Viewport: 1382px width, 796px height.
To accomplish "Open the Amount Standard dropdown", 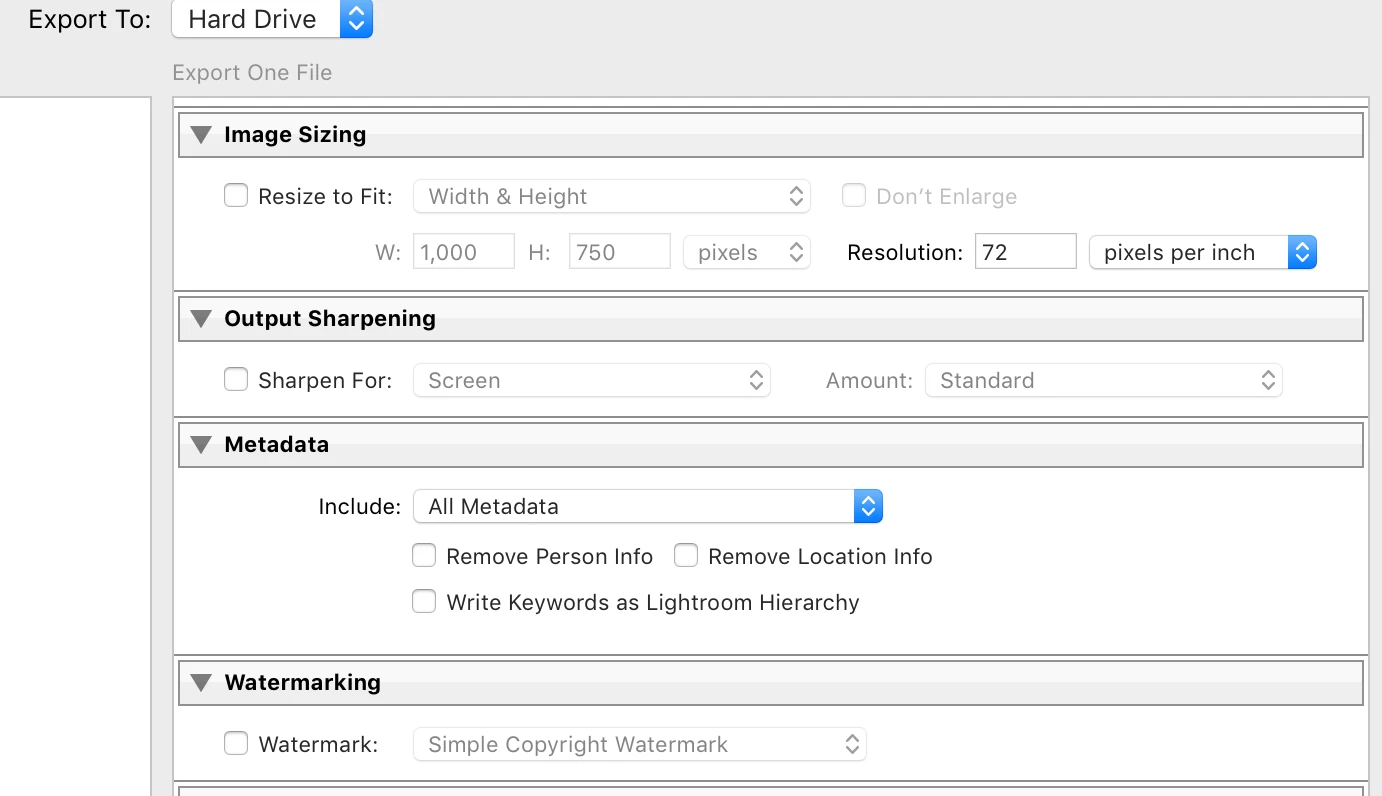I will [x=1103, y=380].
